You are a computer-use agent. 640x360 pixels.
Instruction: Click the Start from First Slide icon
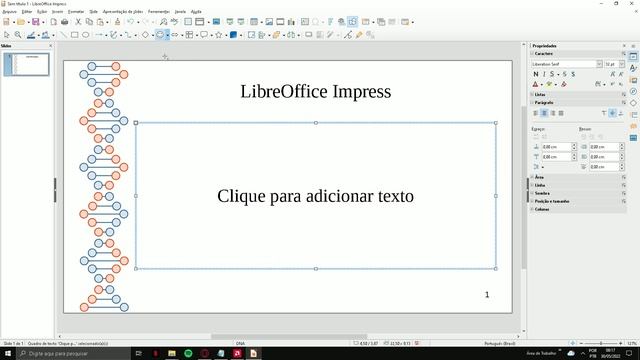coord(230,22)
